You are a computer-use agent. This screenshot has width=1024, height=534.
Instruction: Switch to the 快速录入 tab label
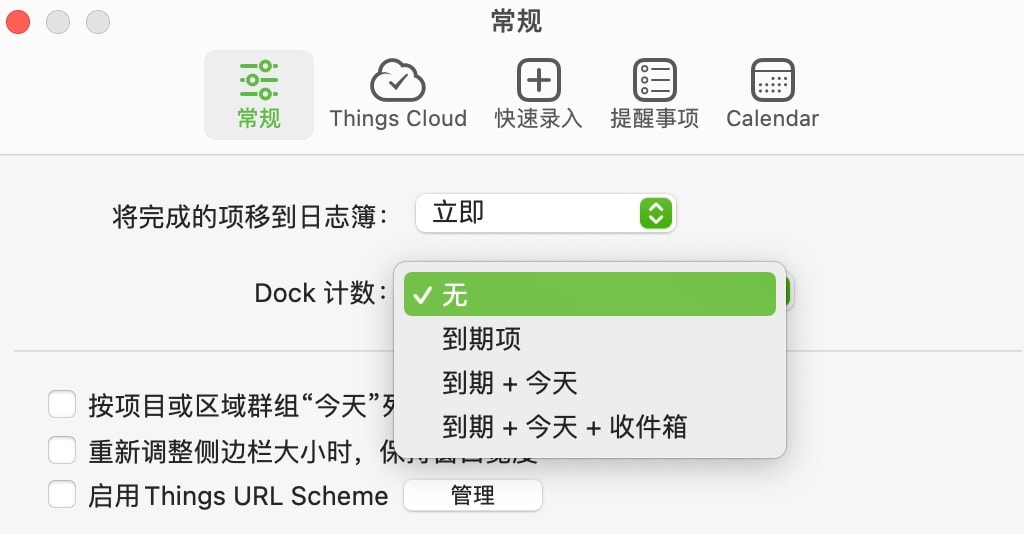coord(538,119)
